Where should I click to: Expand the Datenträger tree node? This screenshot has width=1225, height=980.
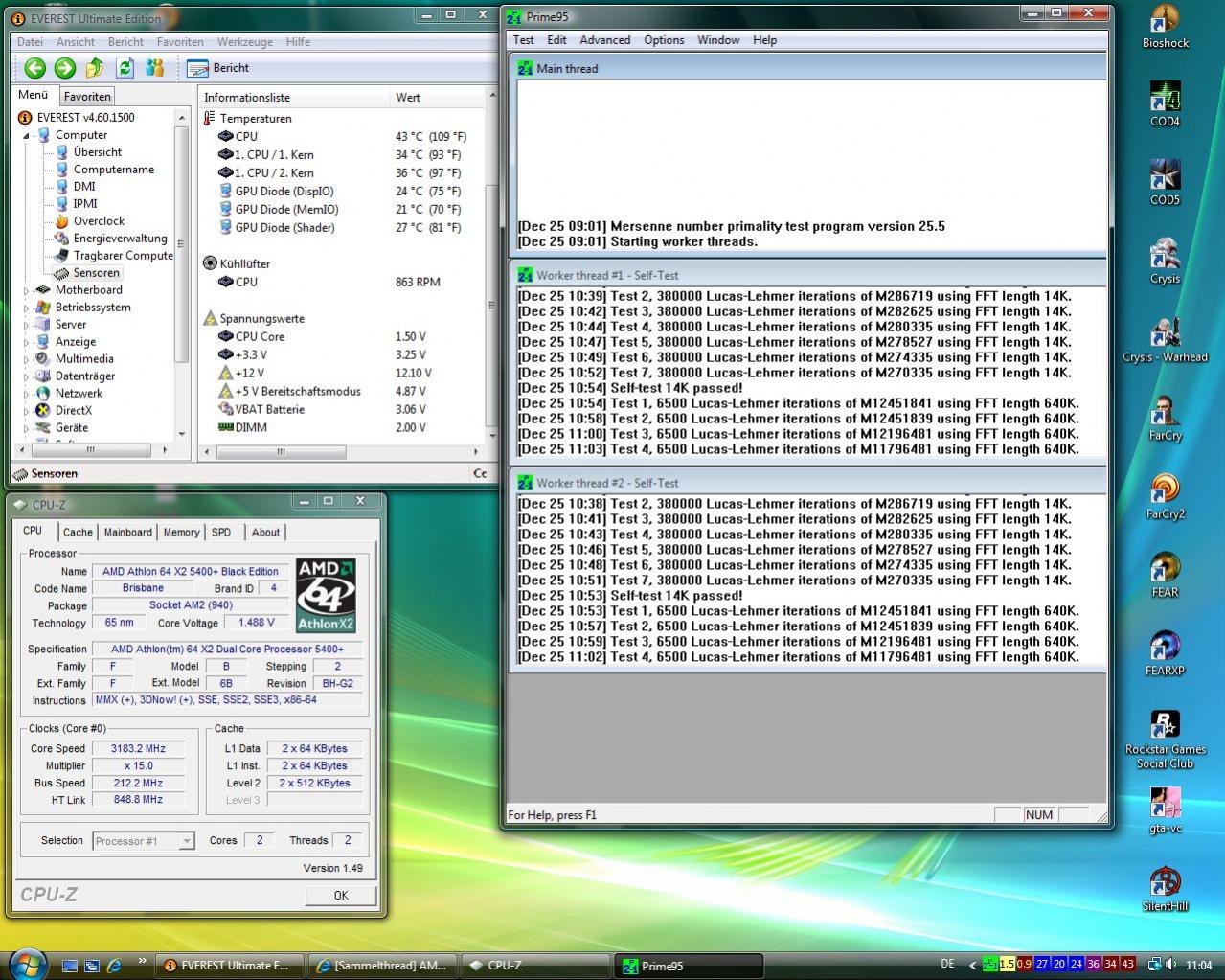point(27,376)
